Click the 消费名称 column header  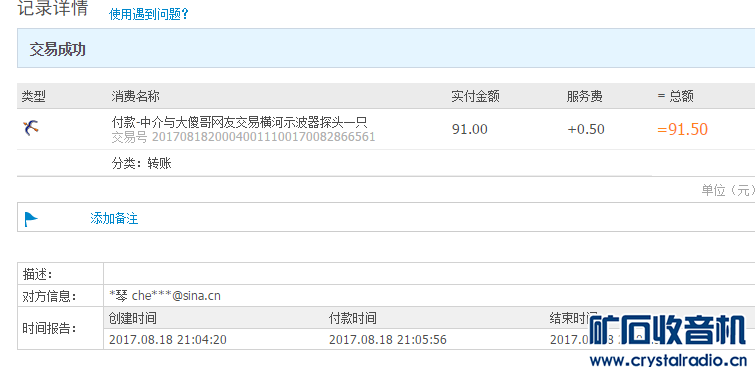point(135,96)
